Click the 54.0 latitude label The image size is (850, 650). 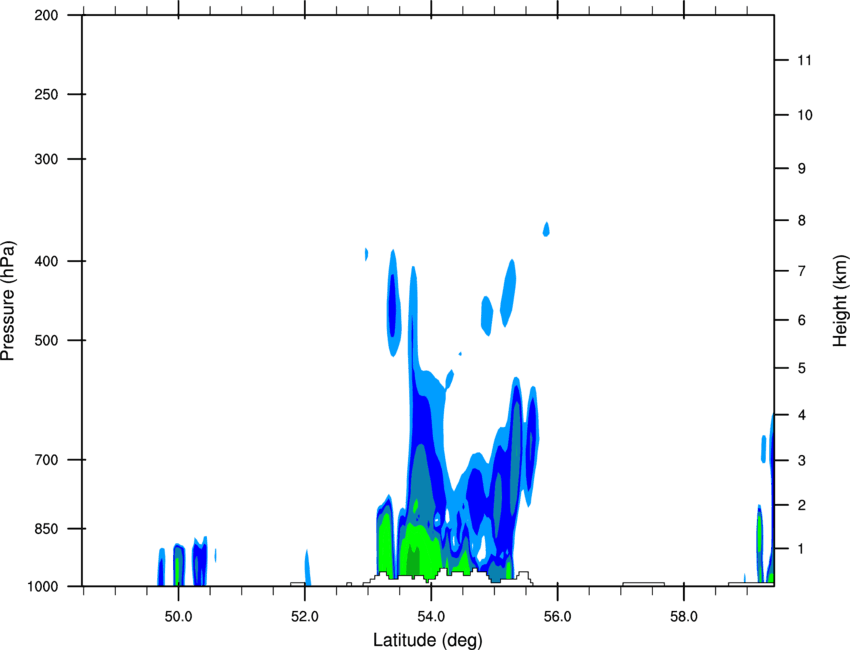(431, 617)
